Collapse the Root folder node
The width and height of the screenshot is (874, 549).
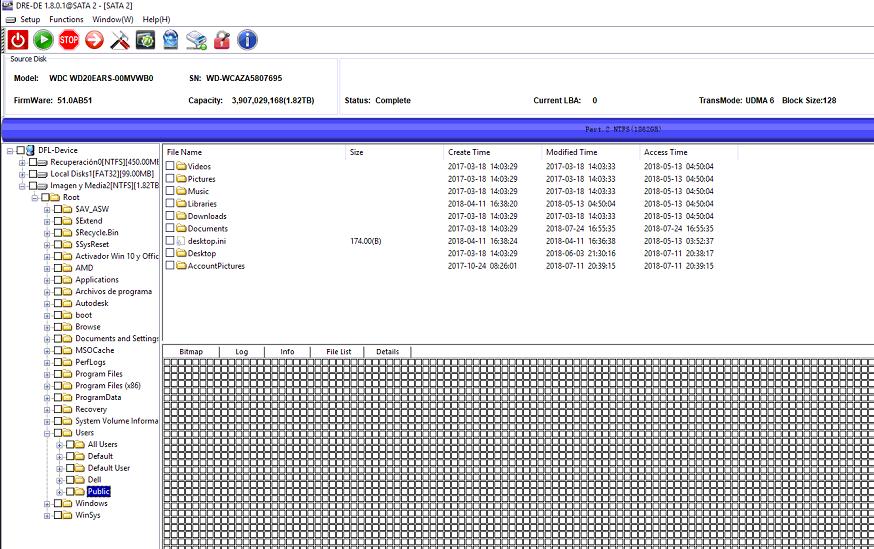pyautogui.click(x=35, y=197)
